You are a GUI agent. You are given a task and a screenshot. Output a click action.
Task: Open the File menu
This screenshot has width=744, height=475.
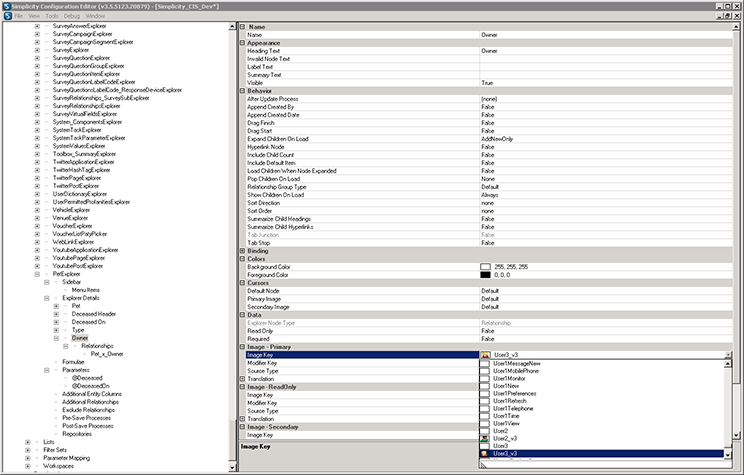point(19,16)
